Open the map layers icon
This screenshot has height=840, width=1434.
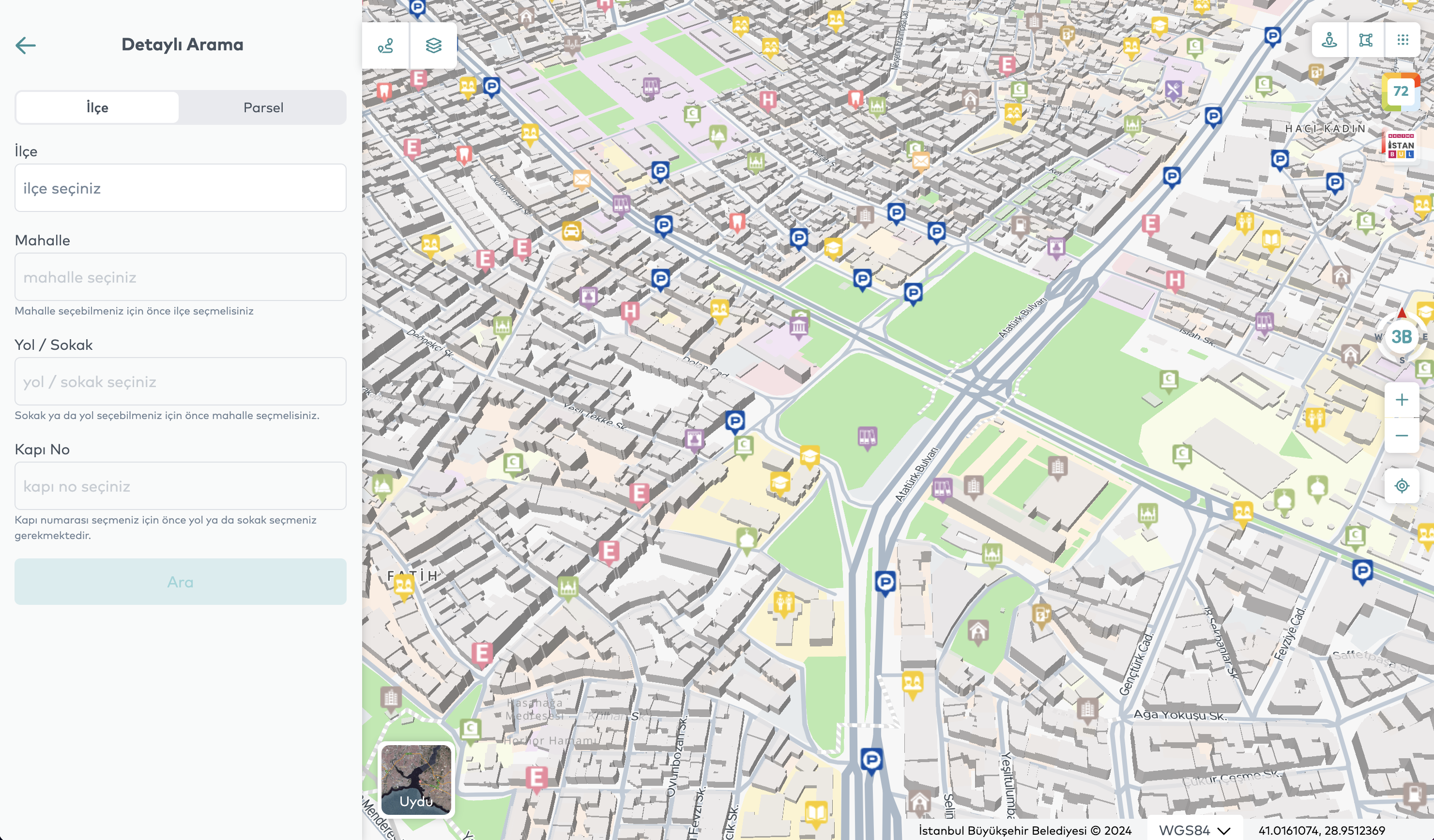pos(434,45)
